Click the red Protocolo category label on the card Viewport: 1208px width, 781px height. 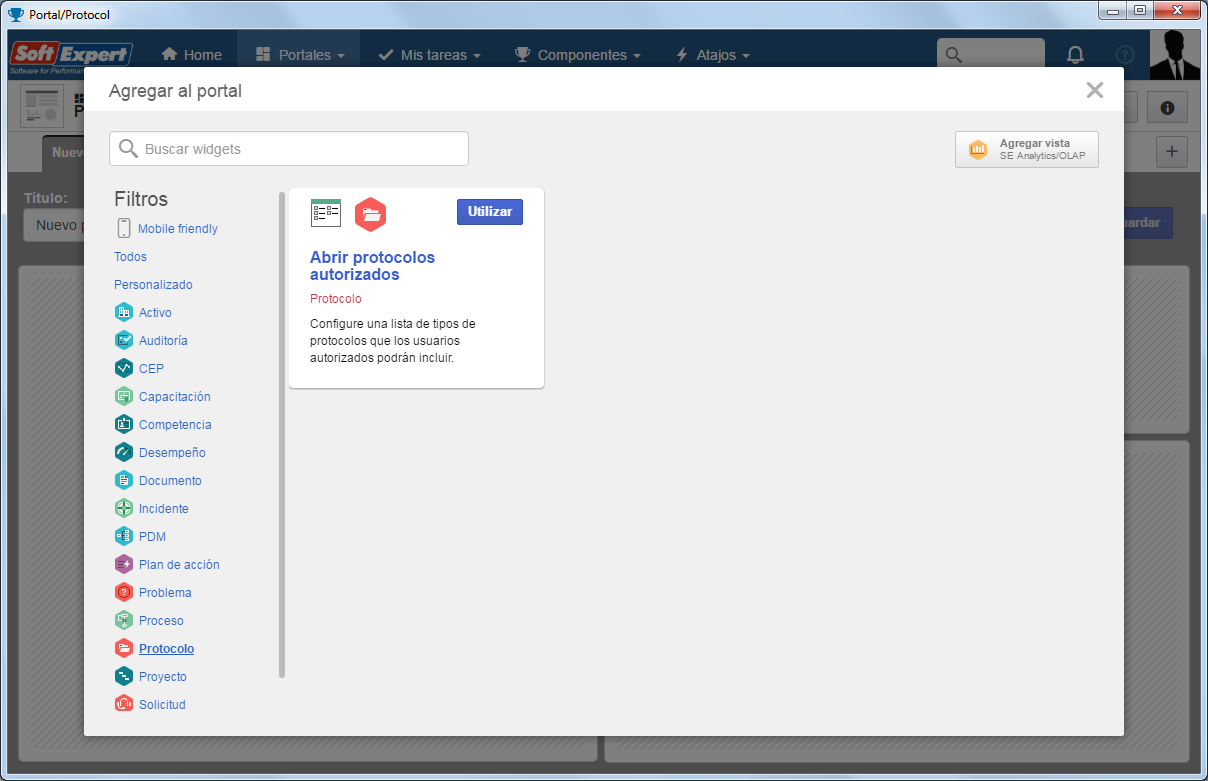pyautogui.click(x=336, y=299)
